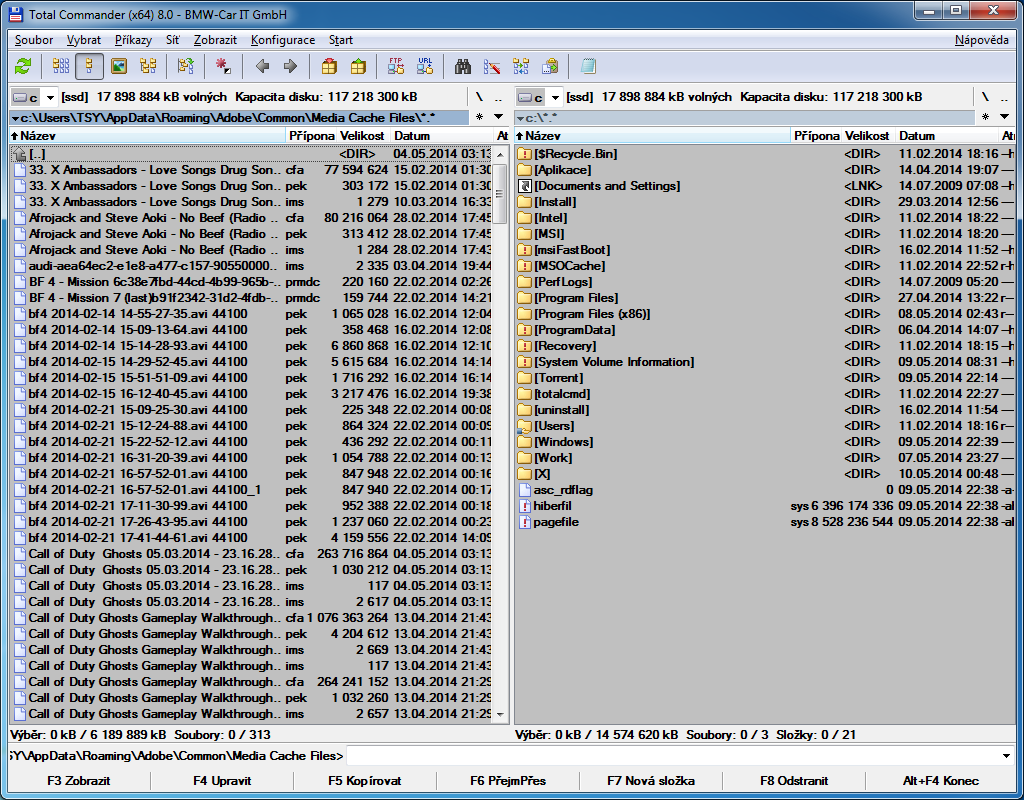Go back with the left arrow icon

click(262, 66)
